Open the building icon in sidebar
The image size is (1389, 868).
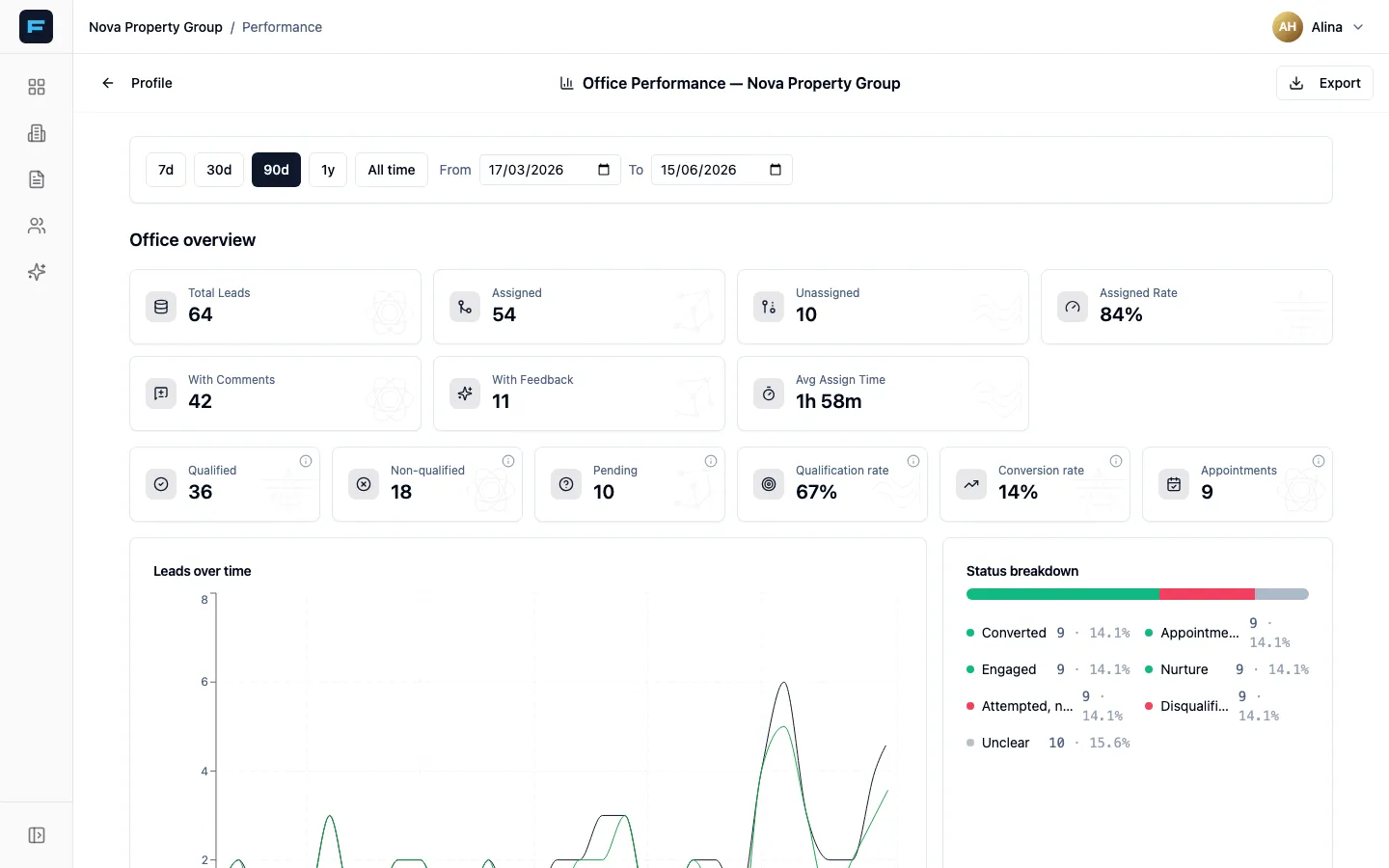pyautogui.click(x=37, y=133)
